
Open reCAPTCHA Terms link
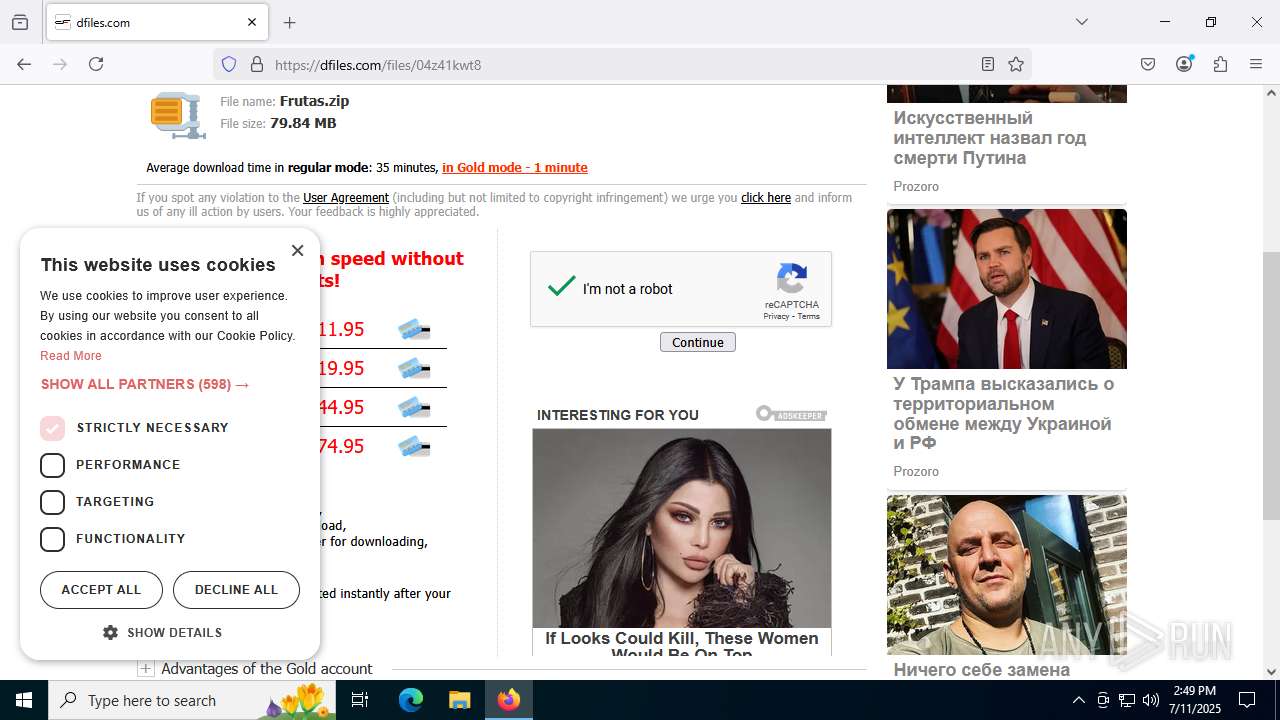pos(809,317)
